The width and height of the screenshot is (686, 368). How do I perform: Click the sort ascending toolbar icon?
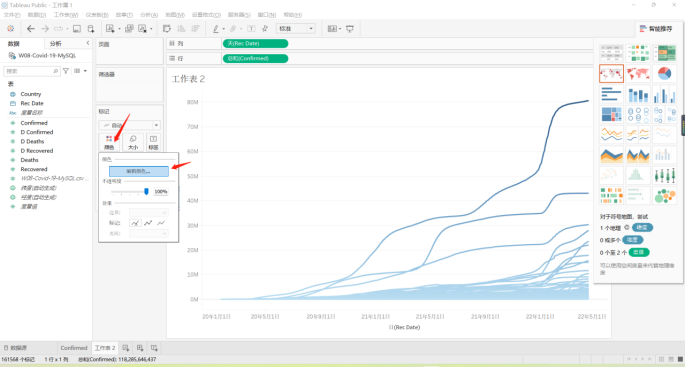tap(181, 29)
